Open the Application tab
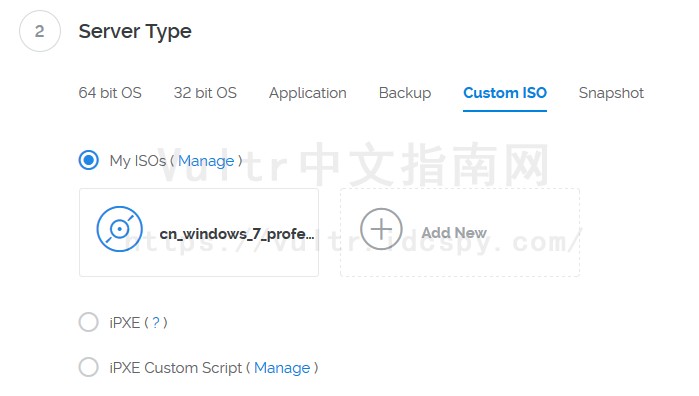This screenshot has width=699, height=396. coord(308,93)
